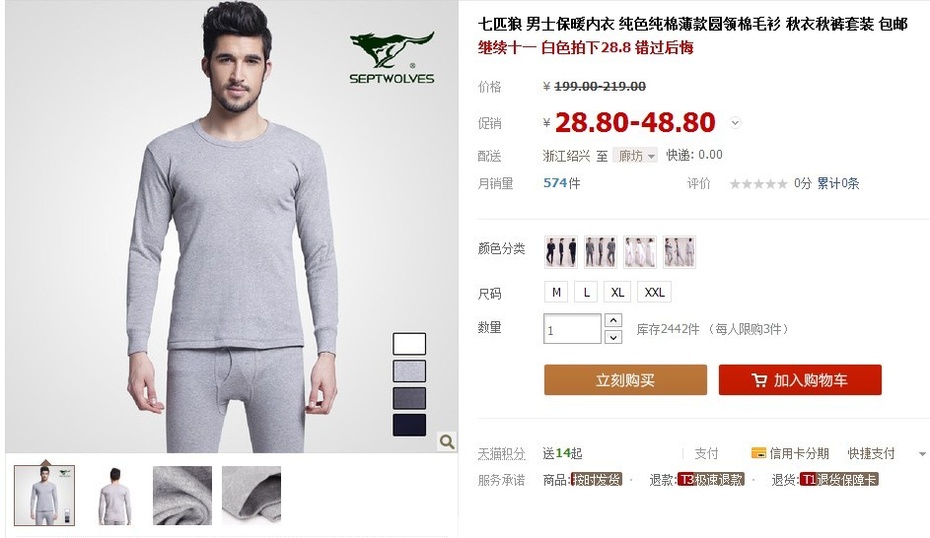Click the Septwolves brand logo

(x=392, y=58)
